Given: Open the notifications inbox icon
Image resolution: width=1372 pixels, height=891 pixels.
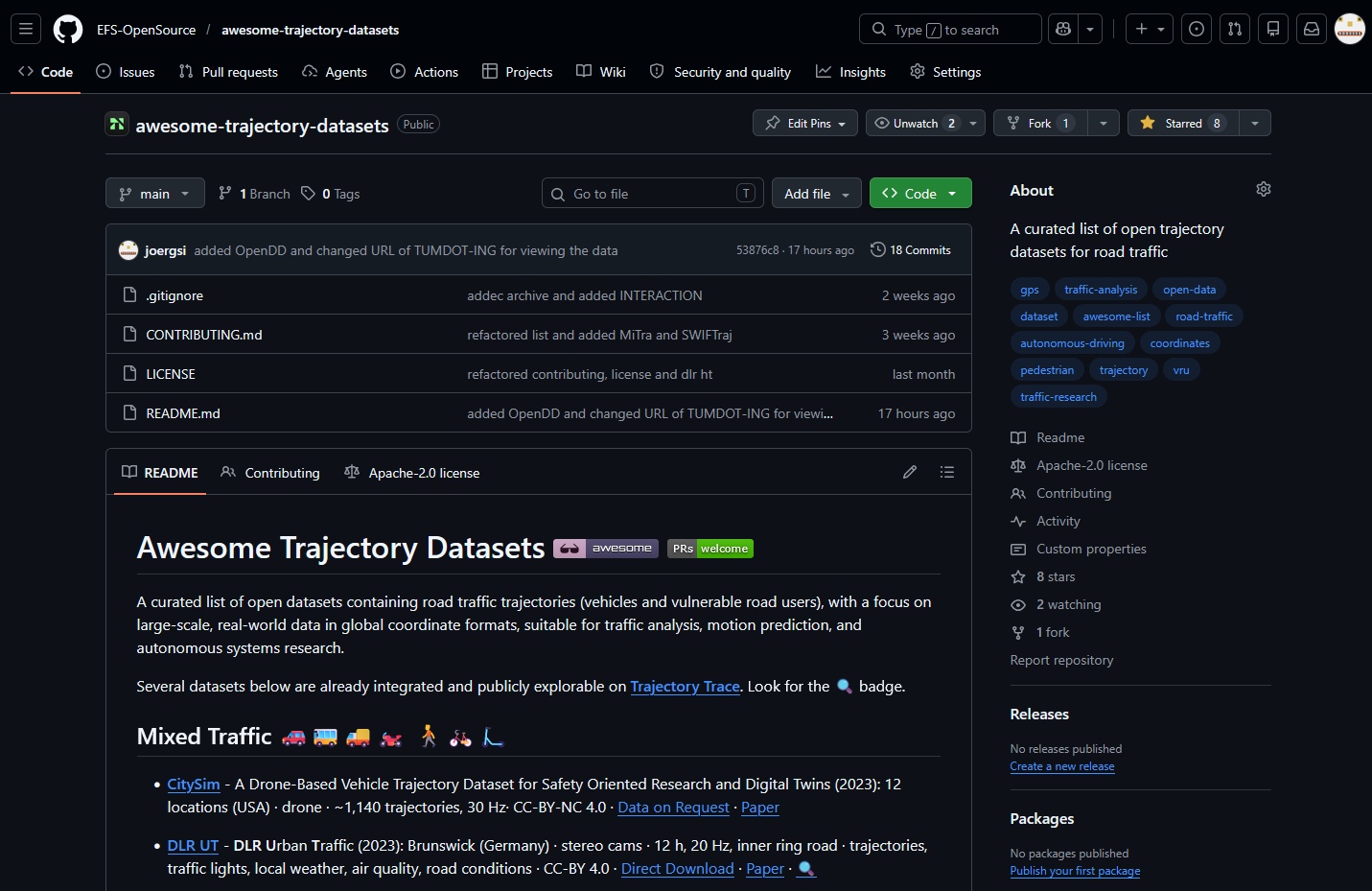Looking at the screenshot, I should click(1312, 29).
